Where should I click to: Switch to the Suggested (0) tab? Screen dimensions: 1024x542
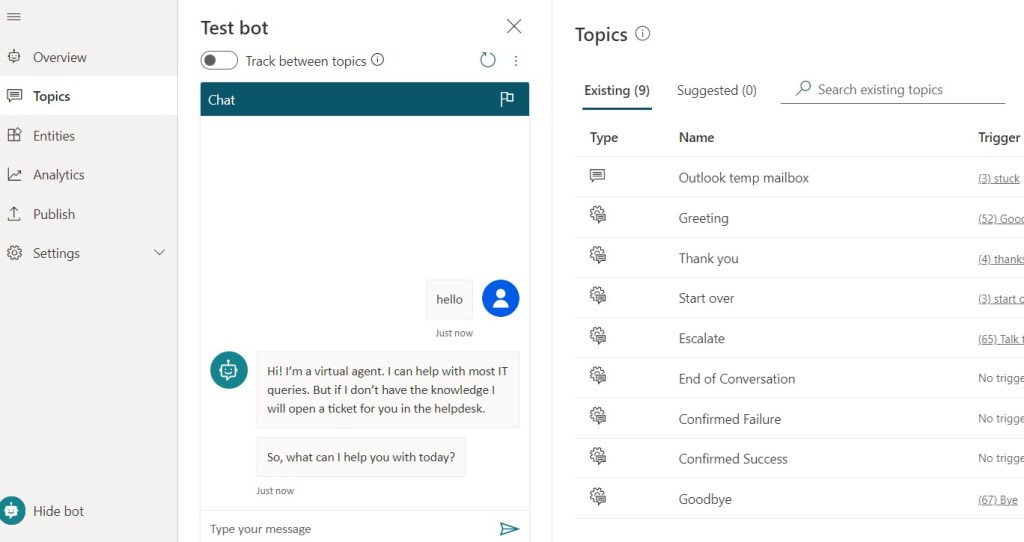(716, 90)
